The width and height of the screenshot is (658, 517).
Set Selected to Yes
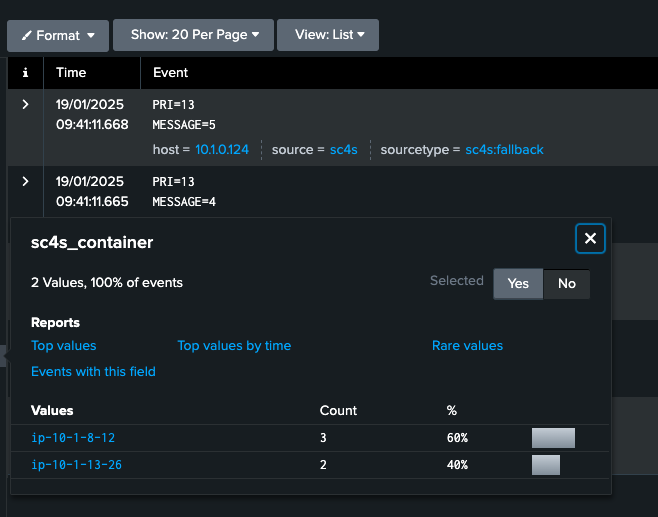518,284
